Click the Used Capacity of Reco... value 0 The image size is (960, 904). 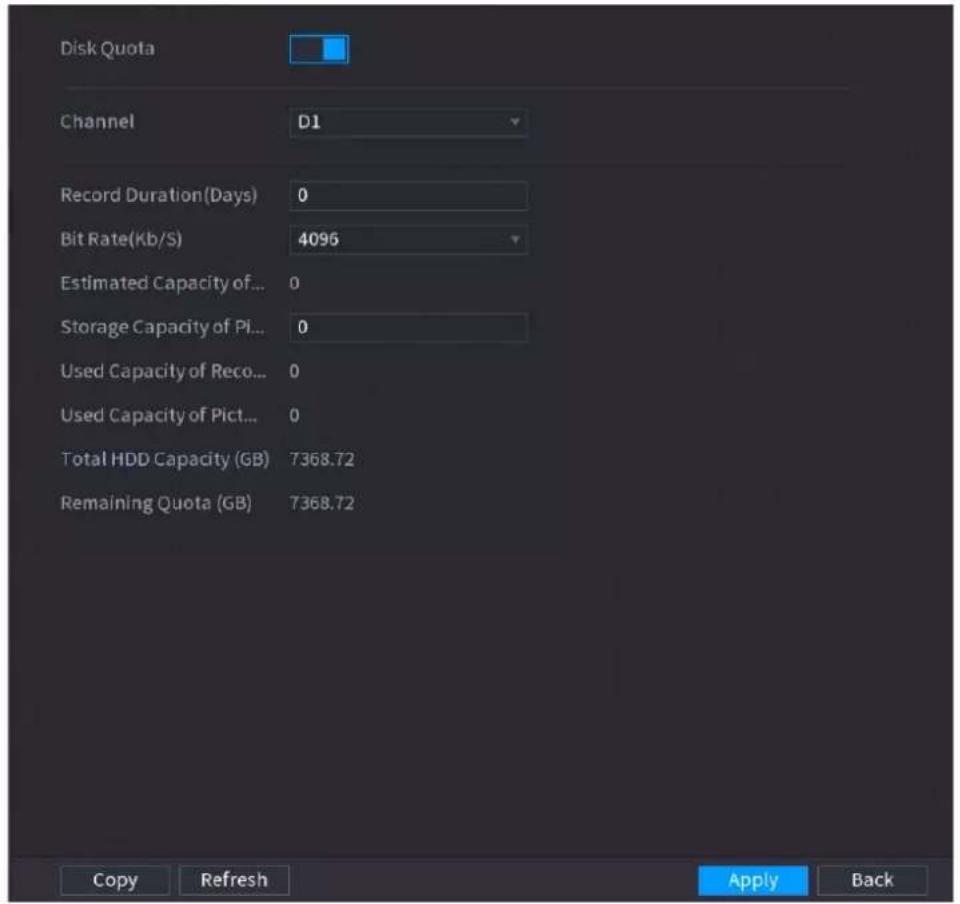coord(294,372)
